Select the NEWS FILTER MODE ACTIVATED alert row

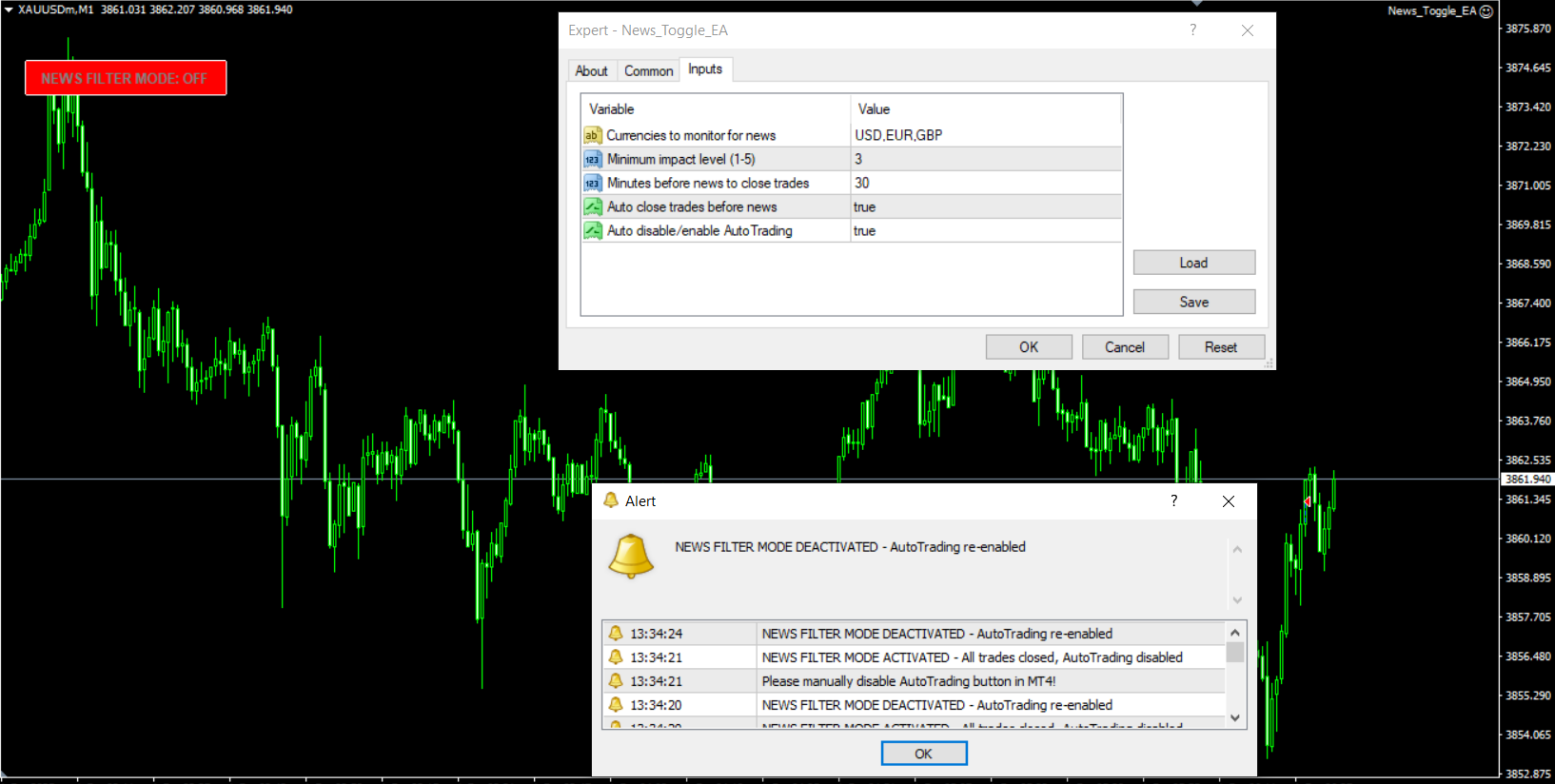pos(914,657)
